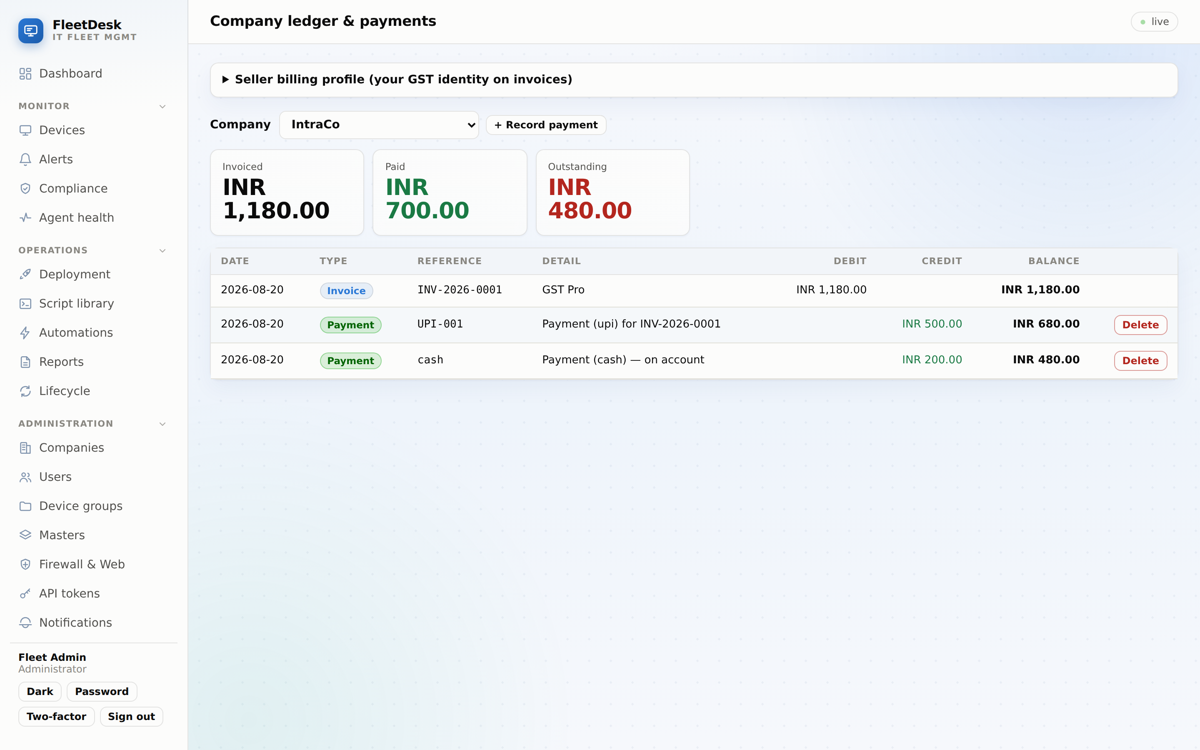Click the Lifecycle refresh icon
Image resolution: width=1200 pixels, height=750 pixels.
tap(25, 391)
